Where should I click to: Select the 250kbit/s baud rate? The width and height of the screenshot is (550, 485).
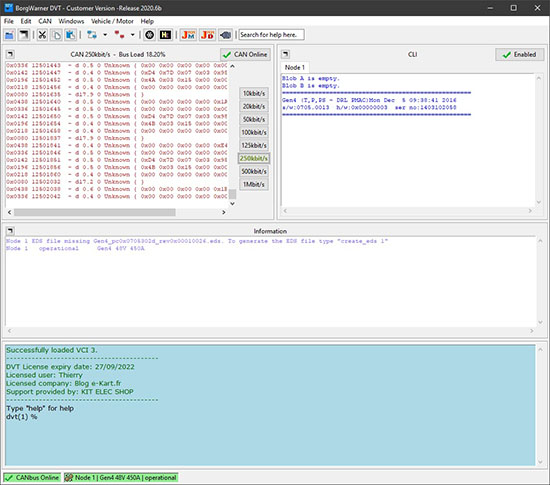(254, 158)
